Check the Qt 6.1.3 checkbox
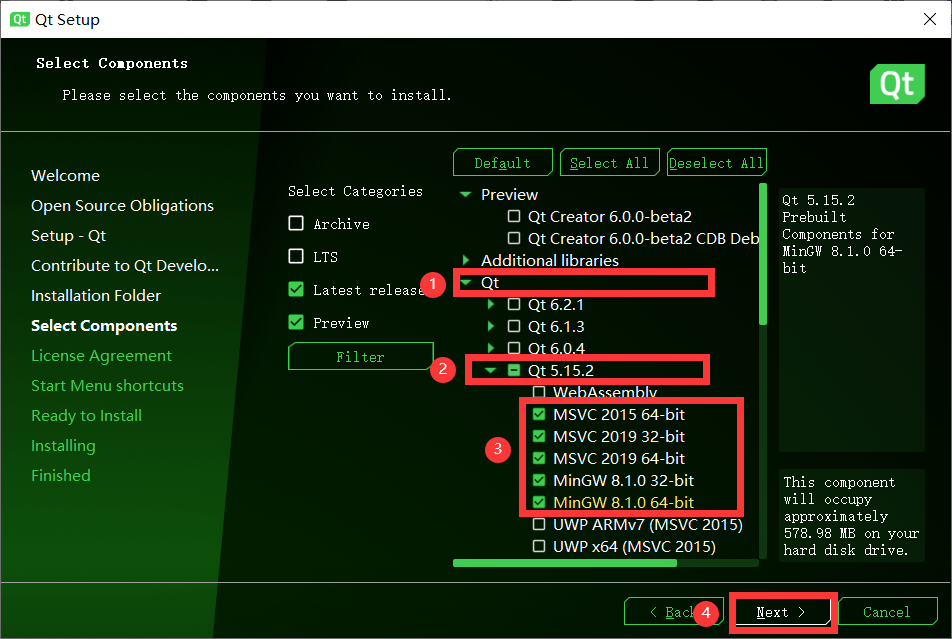 [514, 326]
